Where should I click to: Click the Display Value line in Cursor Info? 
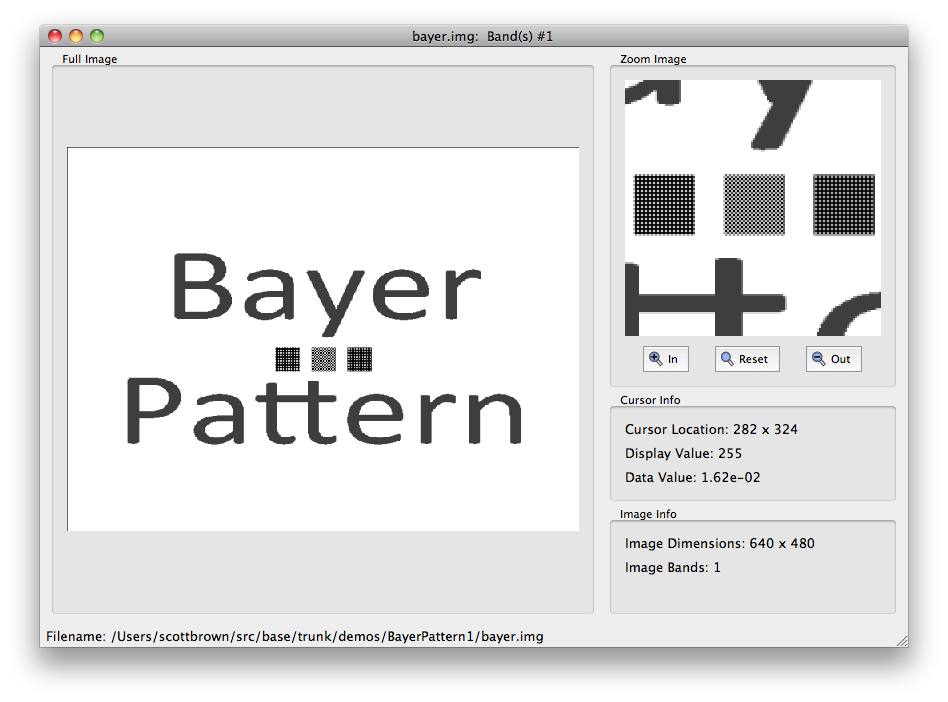686,453
